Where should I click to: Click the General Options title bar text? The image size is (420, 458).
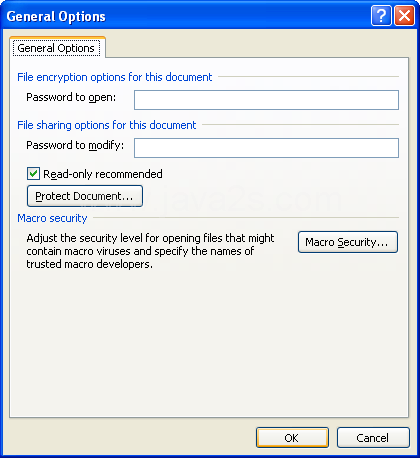(x=56, y=17)
